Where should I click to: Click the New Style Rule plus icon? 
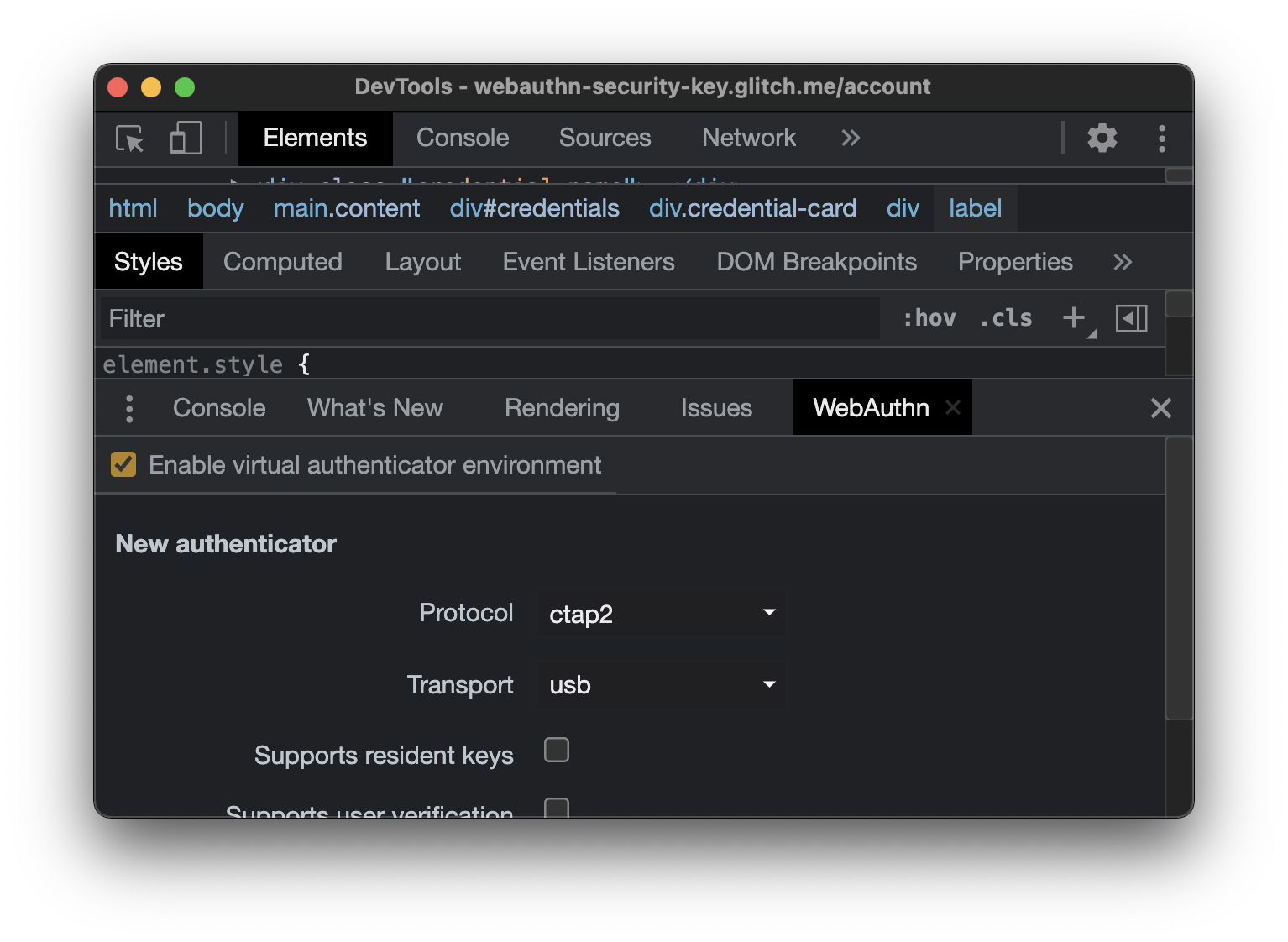1075,318
